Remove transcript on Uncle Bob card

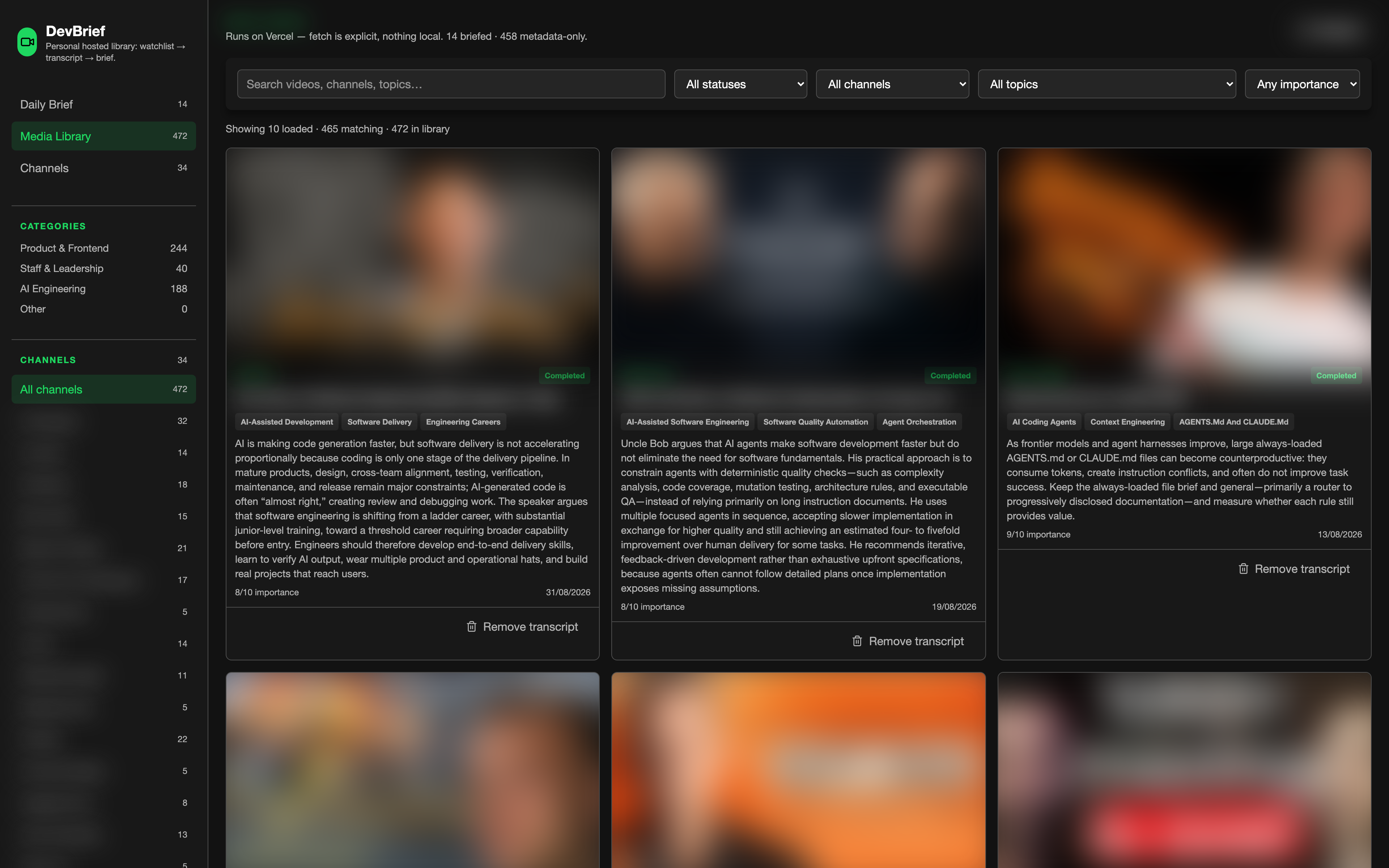[x=908, y=641]
